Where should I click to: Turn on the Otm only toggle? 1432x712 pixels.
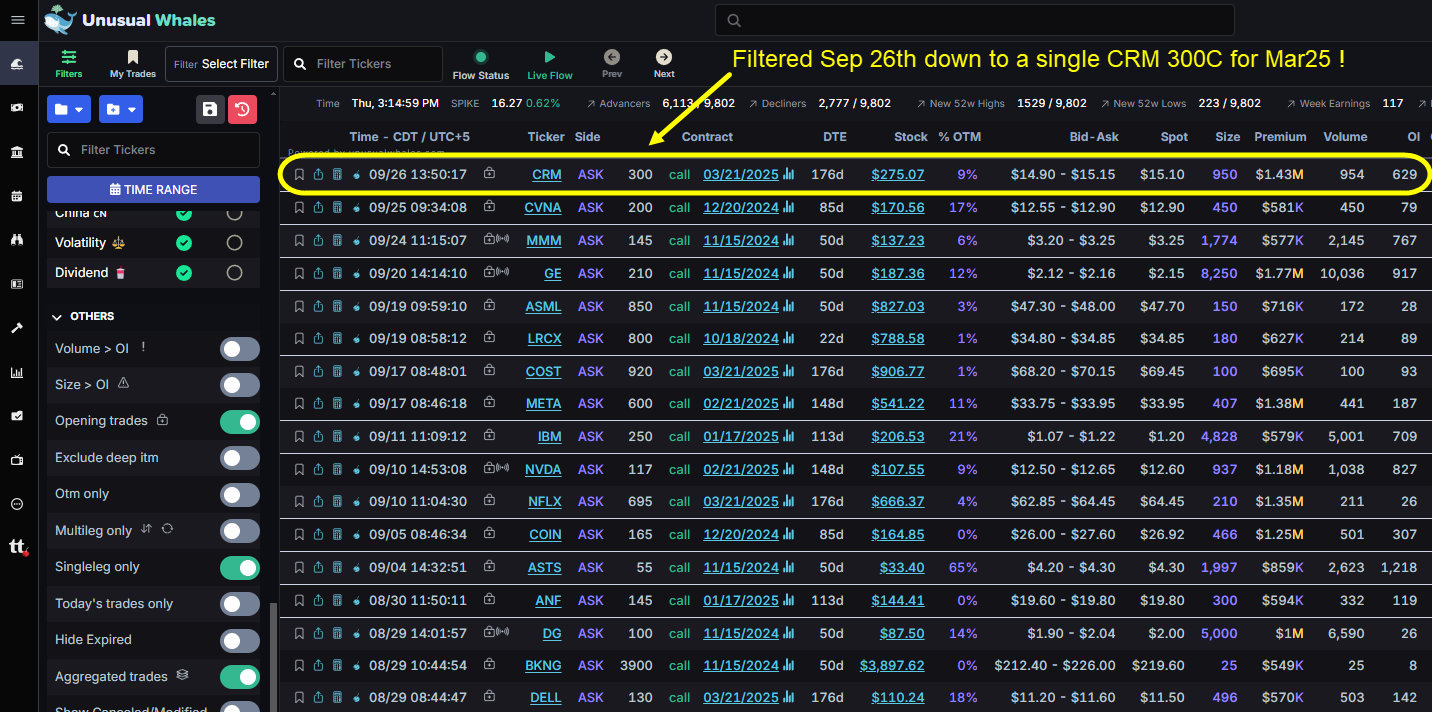pos(240,494)
